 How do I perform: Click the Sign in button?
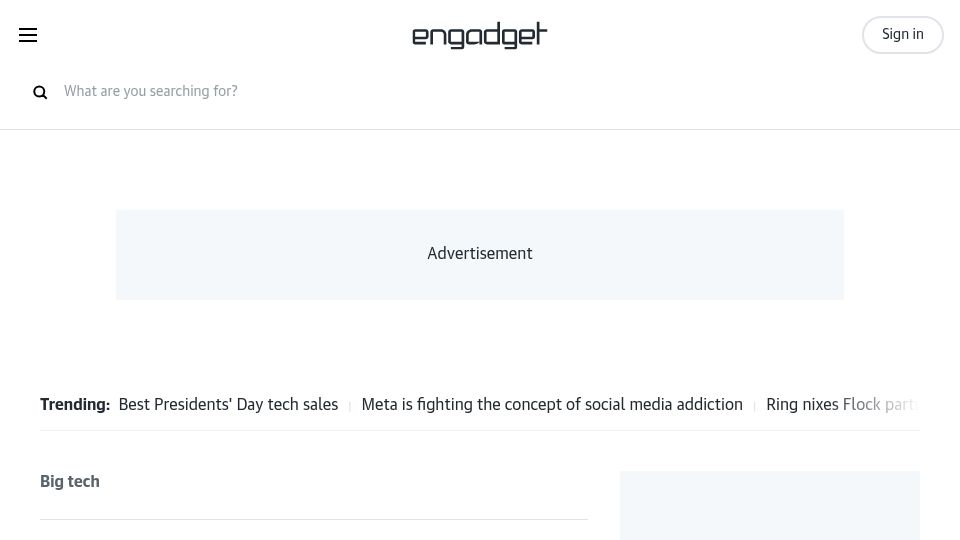click(x=902, y=35)
